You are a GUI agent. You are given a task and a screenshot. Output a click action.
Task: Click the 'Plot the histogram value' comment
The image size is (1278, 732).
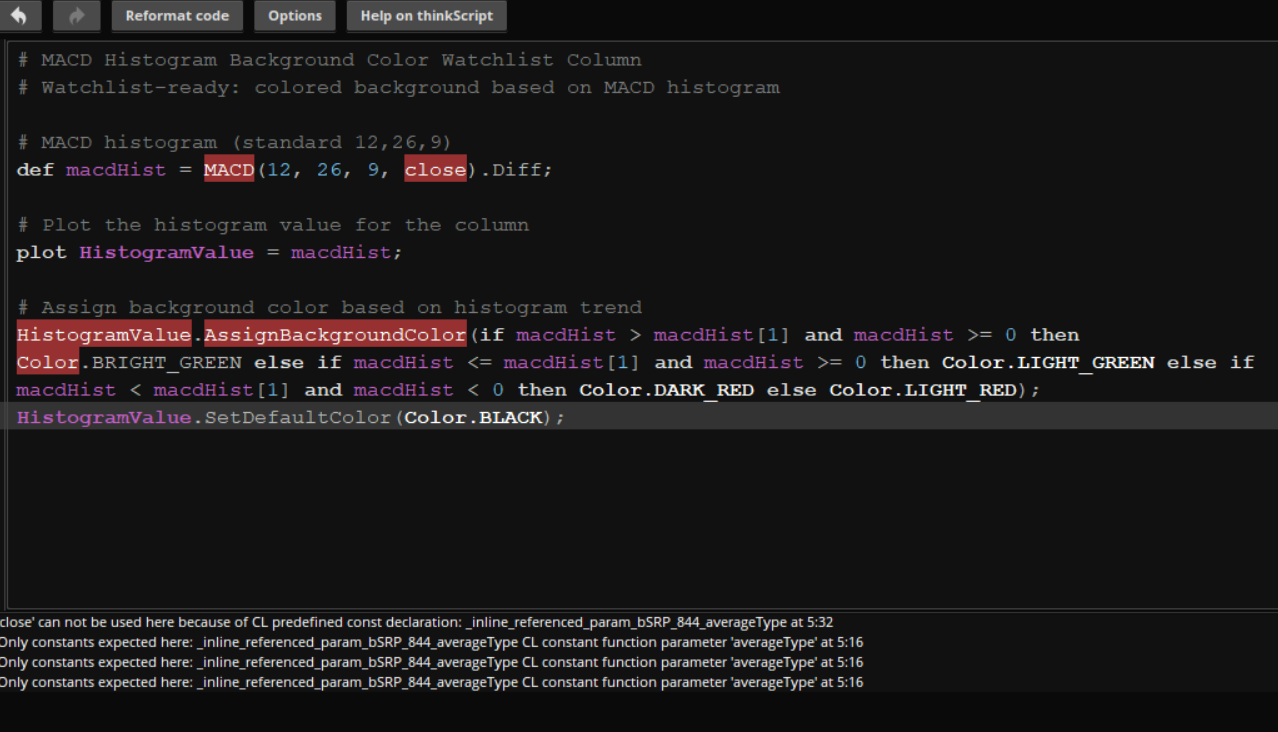click(x=285, y=225)
